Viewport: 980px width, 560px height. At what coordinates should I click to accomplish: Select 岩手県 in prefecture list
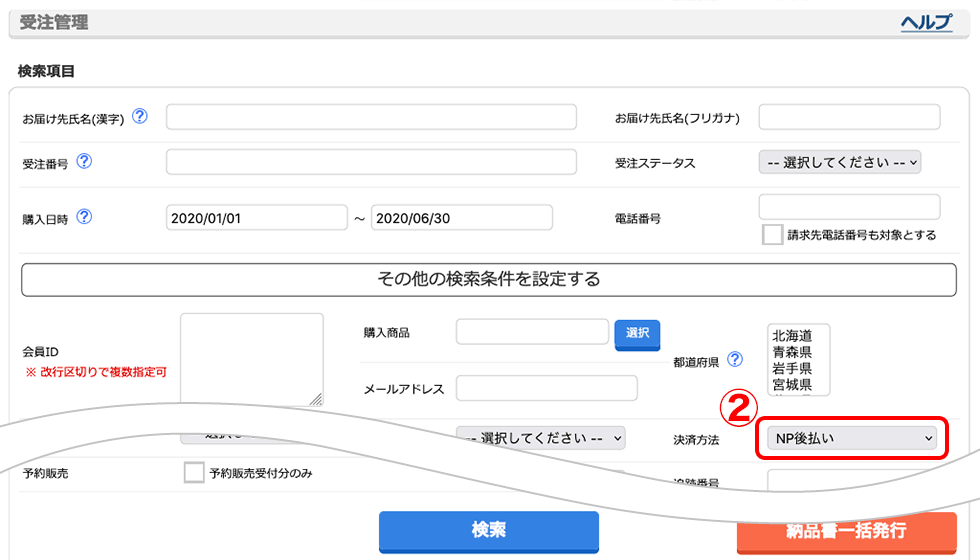tap(792, 368)
